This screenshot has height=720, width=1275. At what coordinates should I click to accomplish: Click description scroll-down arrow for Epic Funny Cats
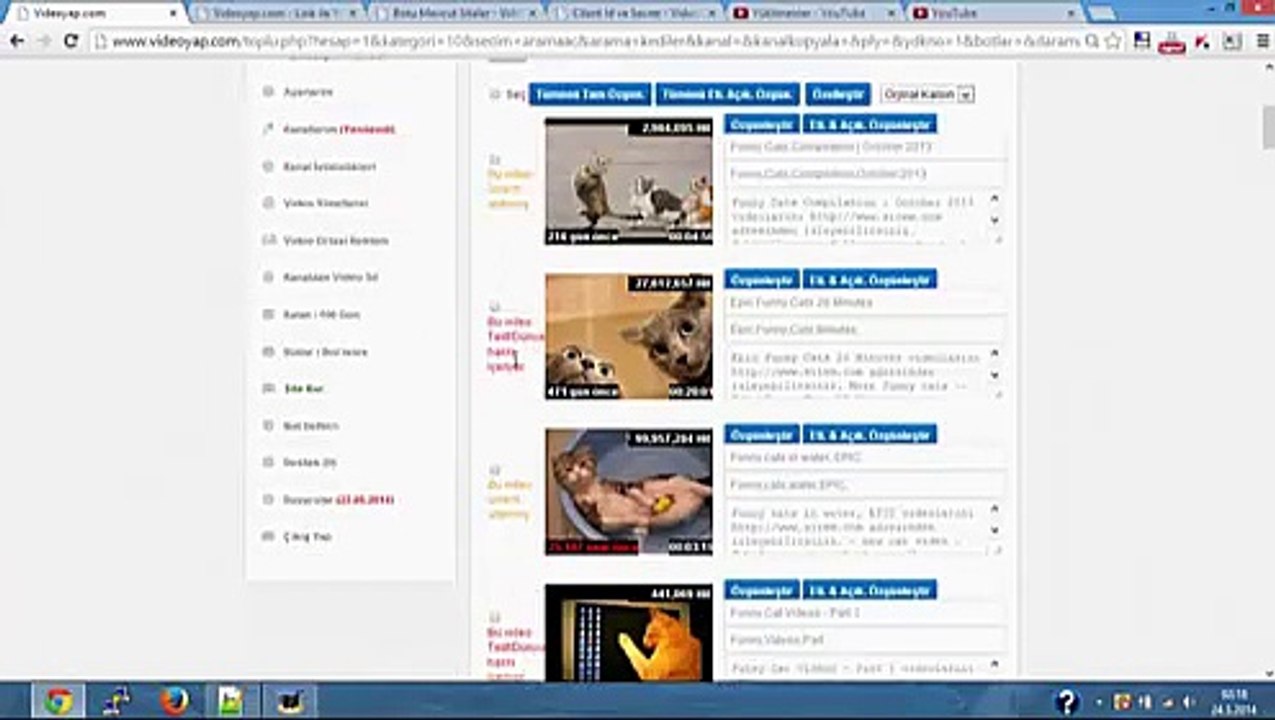click(x=995, y=376)
